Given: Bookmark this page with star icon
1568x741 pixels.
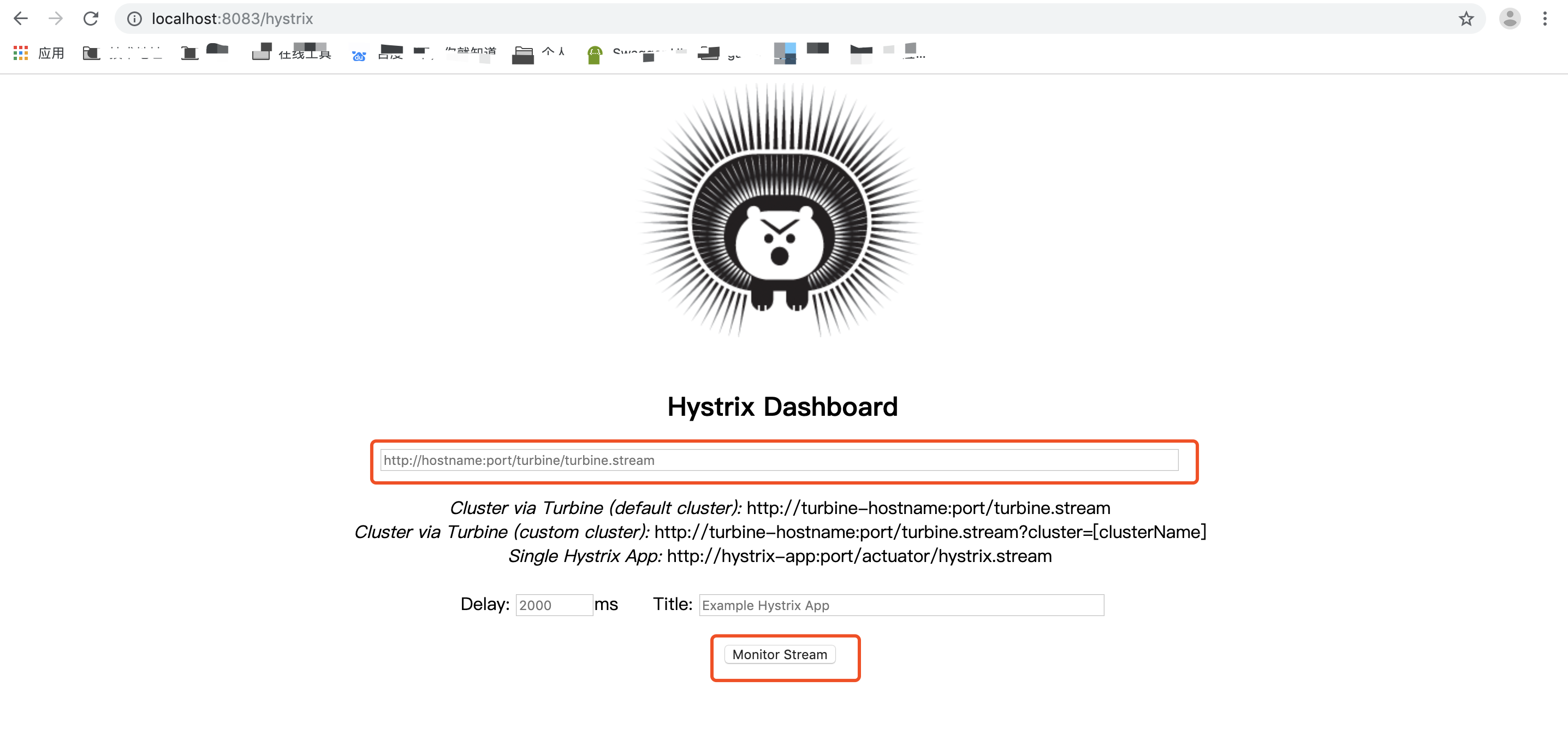Looking at the screenshot, I should tap(1466, 19).
